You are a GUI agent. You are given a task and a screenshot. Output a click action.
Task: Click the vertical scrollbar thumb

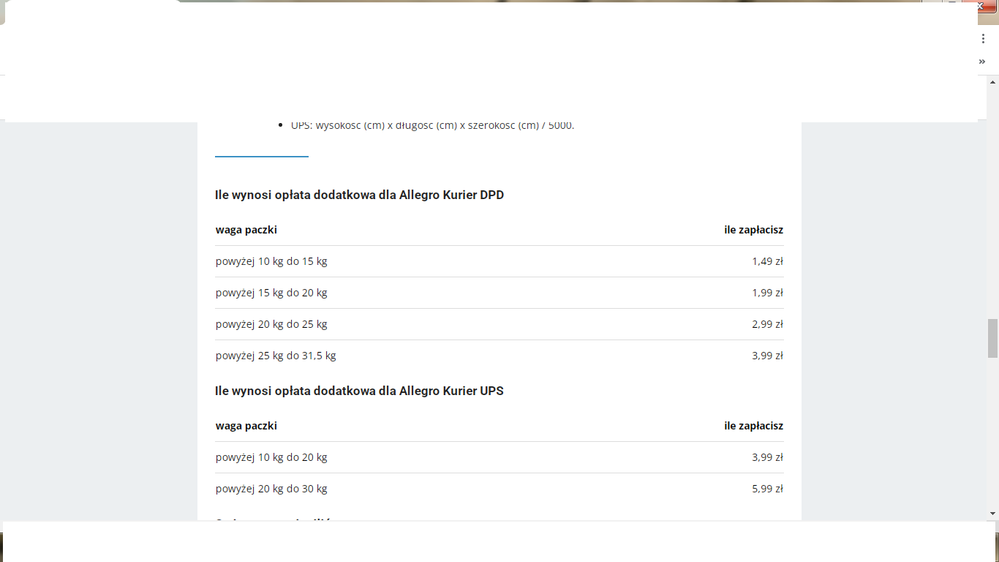993,338
